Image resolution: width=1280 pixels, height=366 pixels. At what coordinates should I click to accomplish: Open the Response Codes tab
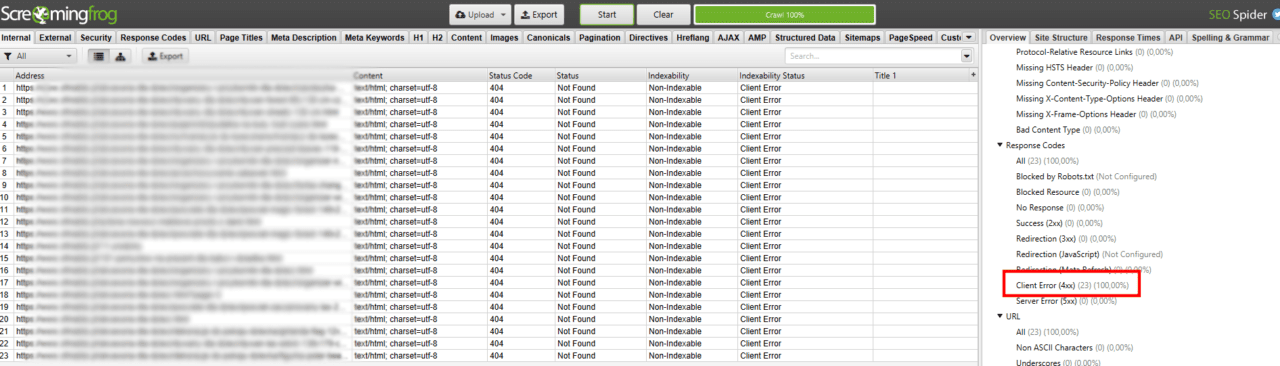pyautogui.click(x=153, y=37)
